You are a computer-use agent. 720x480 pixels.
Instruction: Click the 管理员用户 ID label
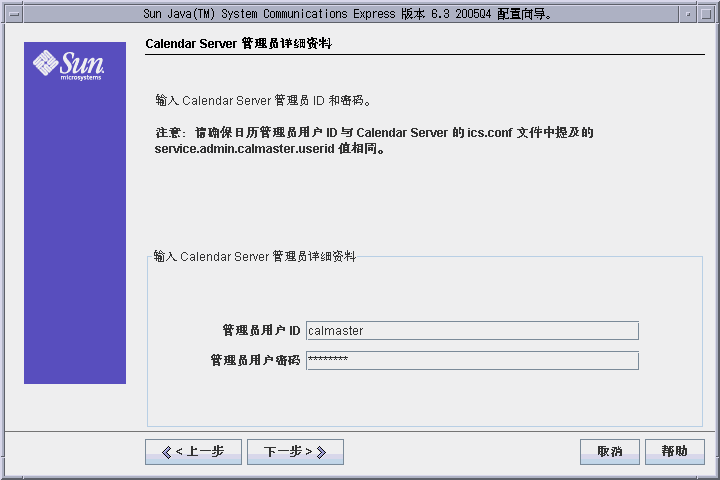tap(261, 331)
